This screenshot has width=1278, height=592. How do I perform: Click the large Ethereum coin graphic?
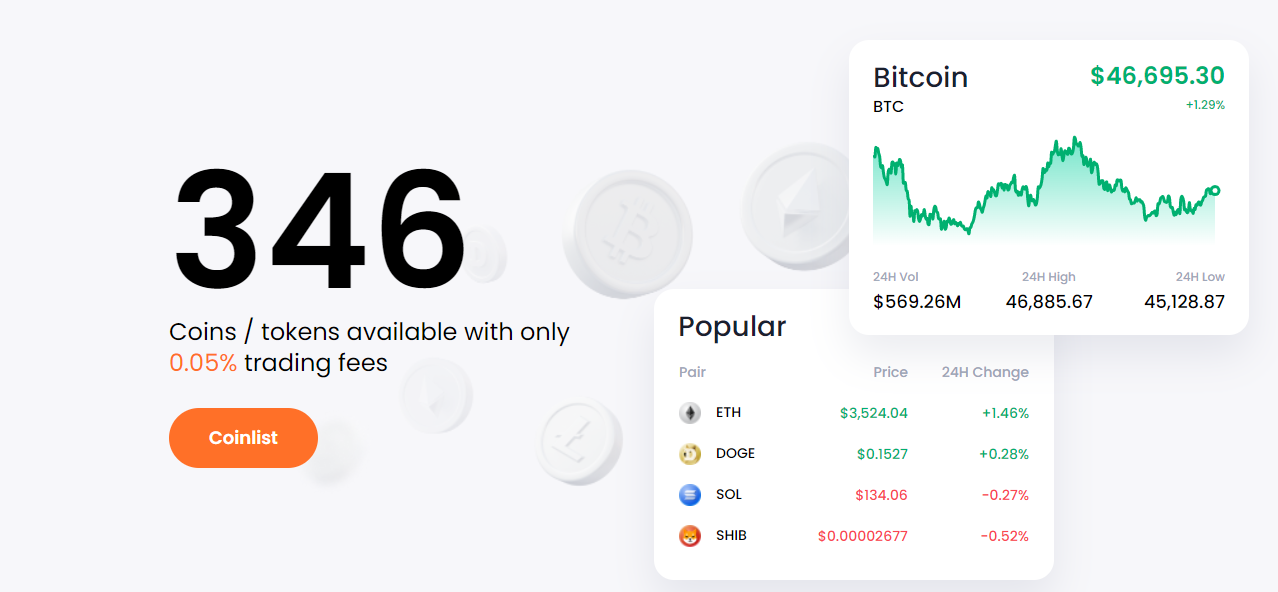(795, 205)
